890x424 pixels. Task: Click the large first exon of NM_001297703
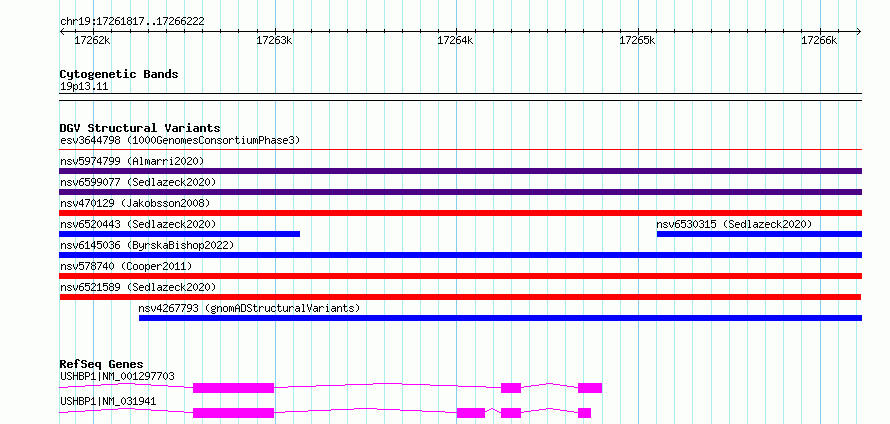[x=233, y=388]
